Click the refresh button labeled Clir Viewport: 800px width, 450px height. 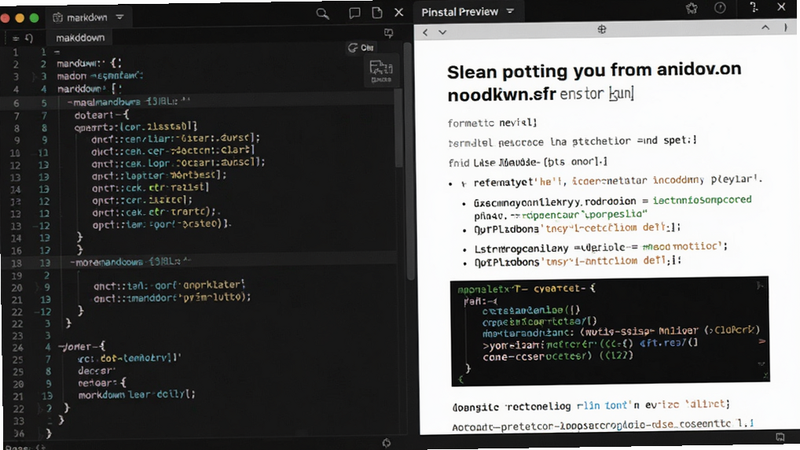click(x=361, y=48)
